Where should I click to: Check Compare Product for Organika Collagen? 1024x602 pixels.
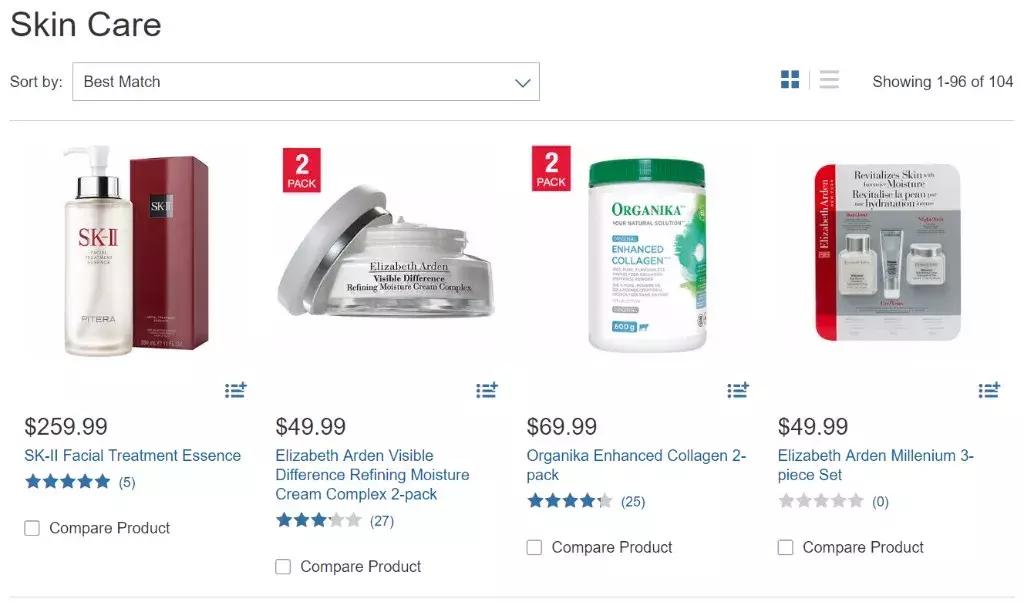point(534,547)
